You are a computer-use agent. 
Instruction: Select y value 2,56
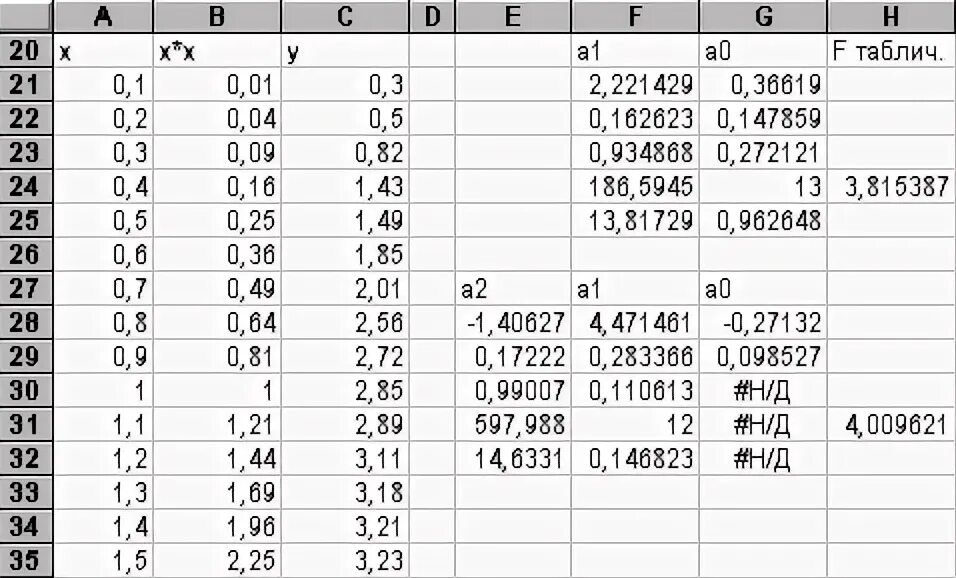tap(345, 323)
